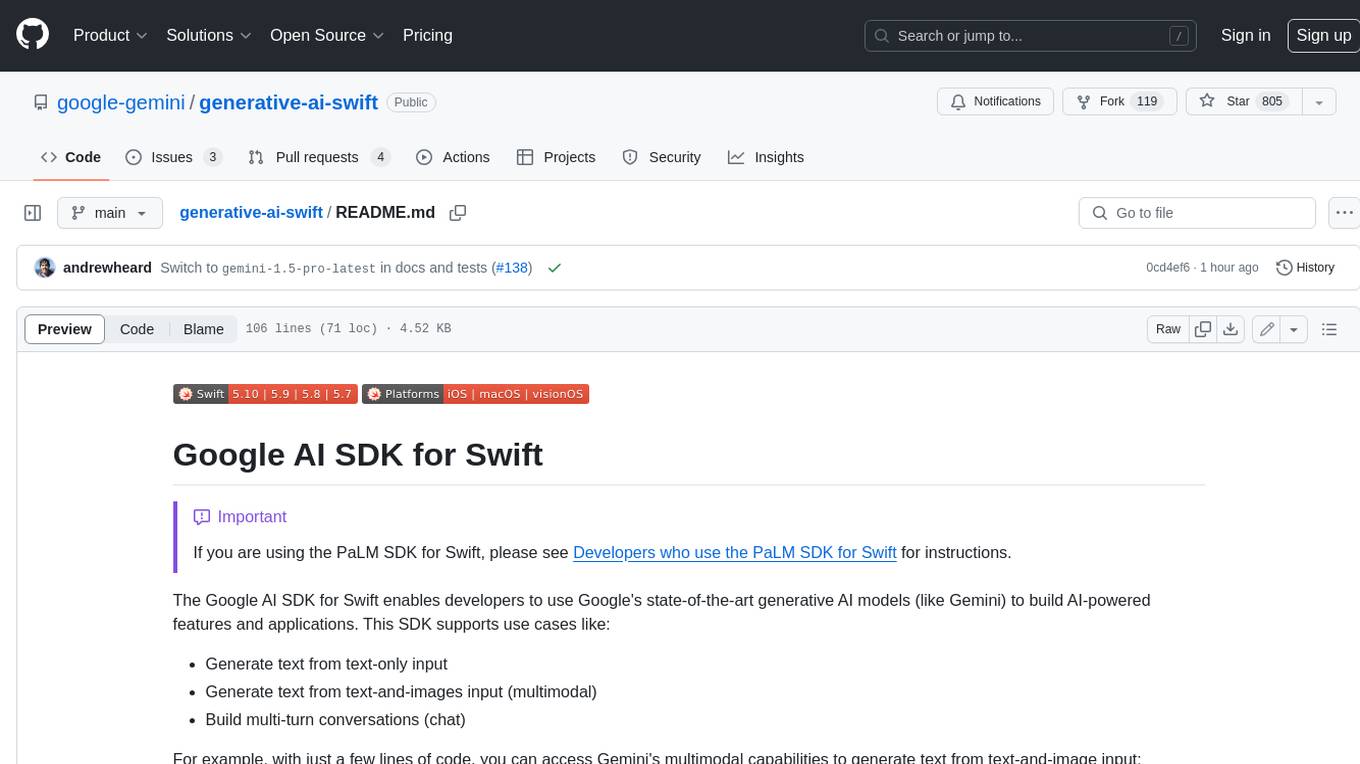Switch to the Projects tab
The image size is (1360, 764).
point(556,157)
